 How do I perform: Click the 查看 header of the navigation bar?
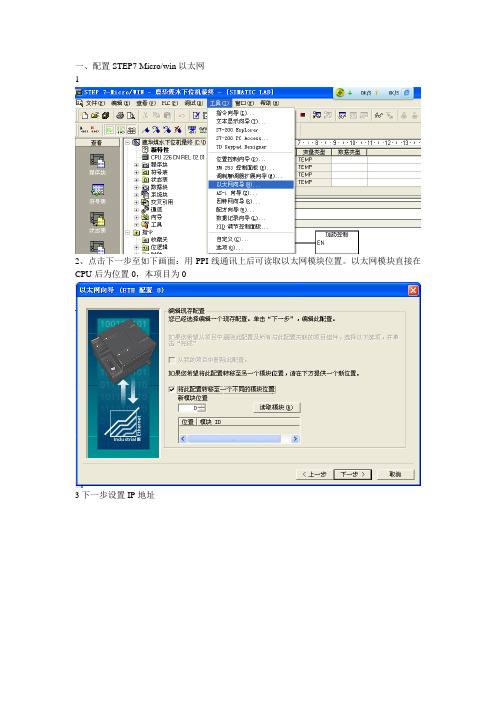(x=97, y=142)
